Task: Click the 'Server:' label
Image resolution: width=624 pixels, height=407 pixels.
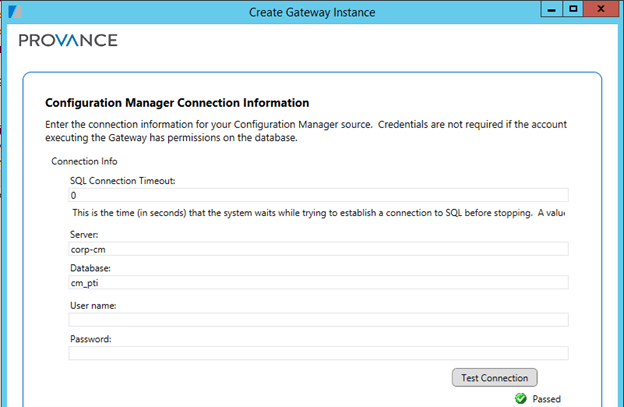Action: point(84,234)
